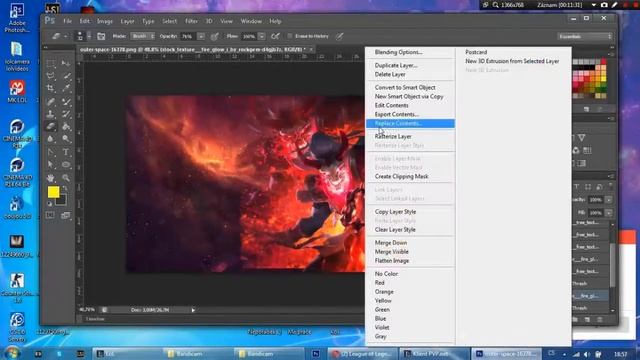Choose Replace Contents from context menu
Screen dimensions: 640x360
pyautogui.click(x=410, y=123)
